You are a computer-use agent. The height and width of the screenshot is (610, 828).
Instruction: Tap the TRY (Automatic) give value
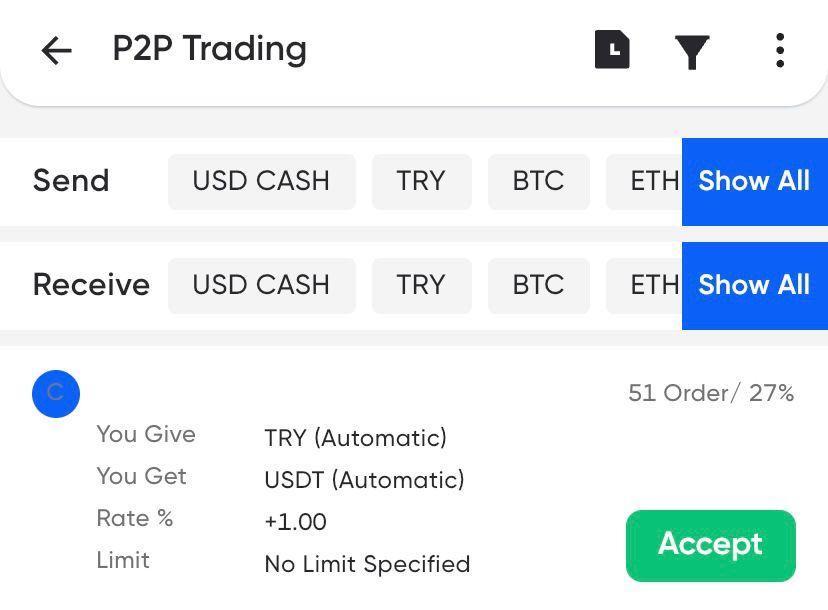point(355,438)
